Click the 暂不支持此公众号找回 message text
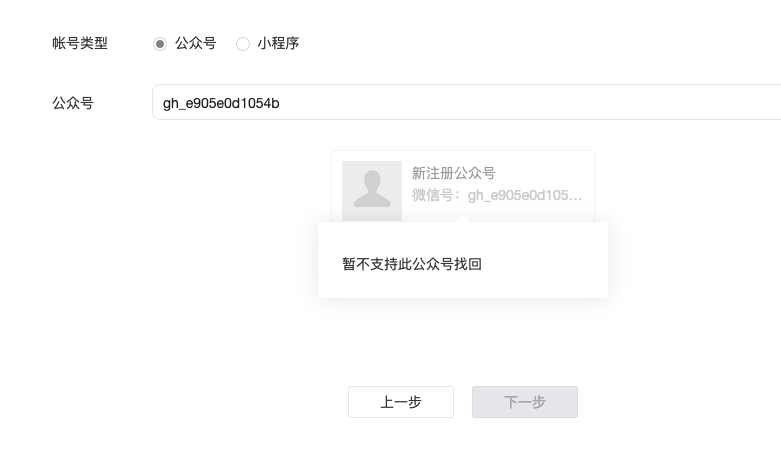Screen dimensions: 781x457 pos(412,264)
